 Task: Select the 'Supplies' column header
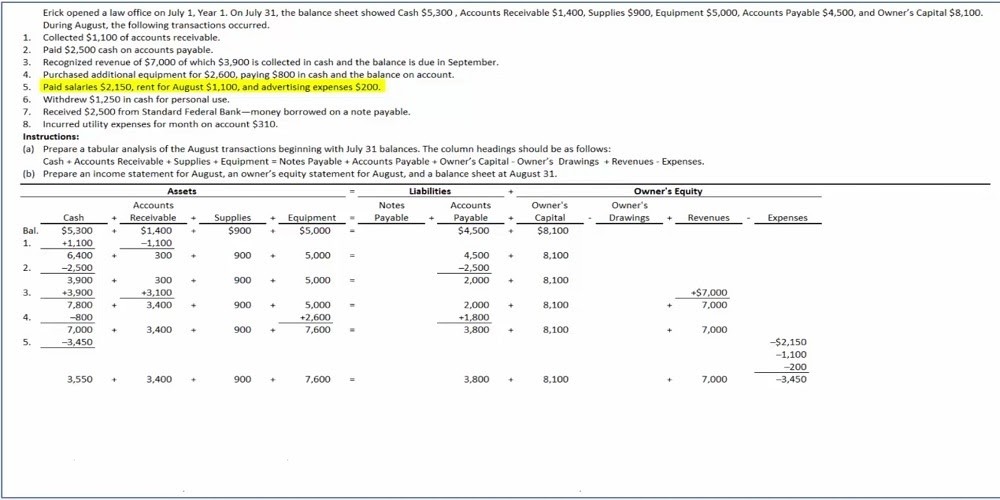(233, 217)
